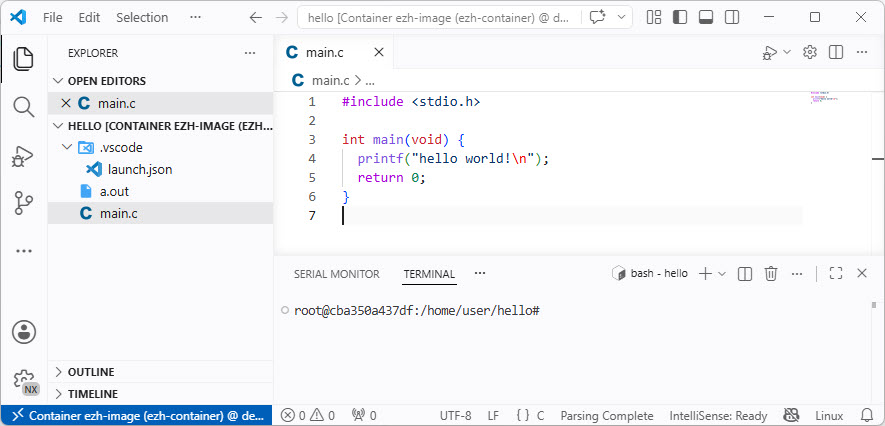Open Accounts menu in activity bar
This screenshot has height=426, width=885.
click(24, 332)
